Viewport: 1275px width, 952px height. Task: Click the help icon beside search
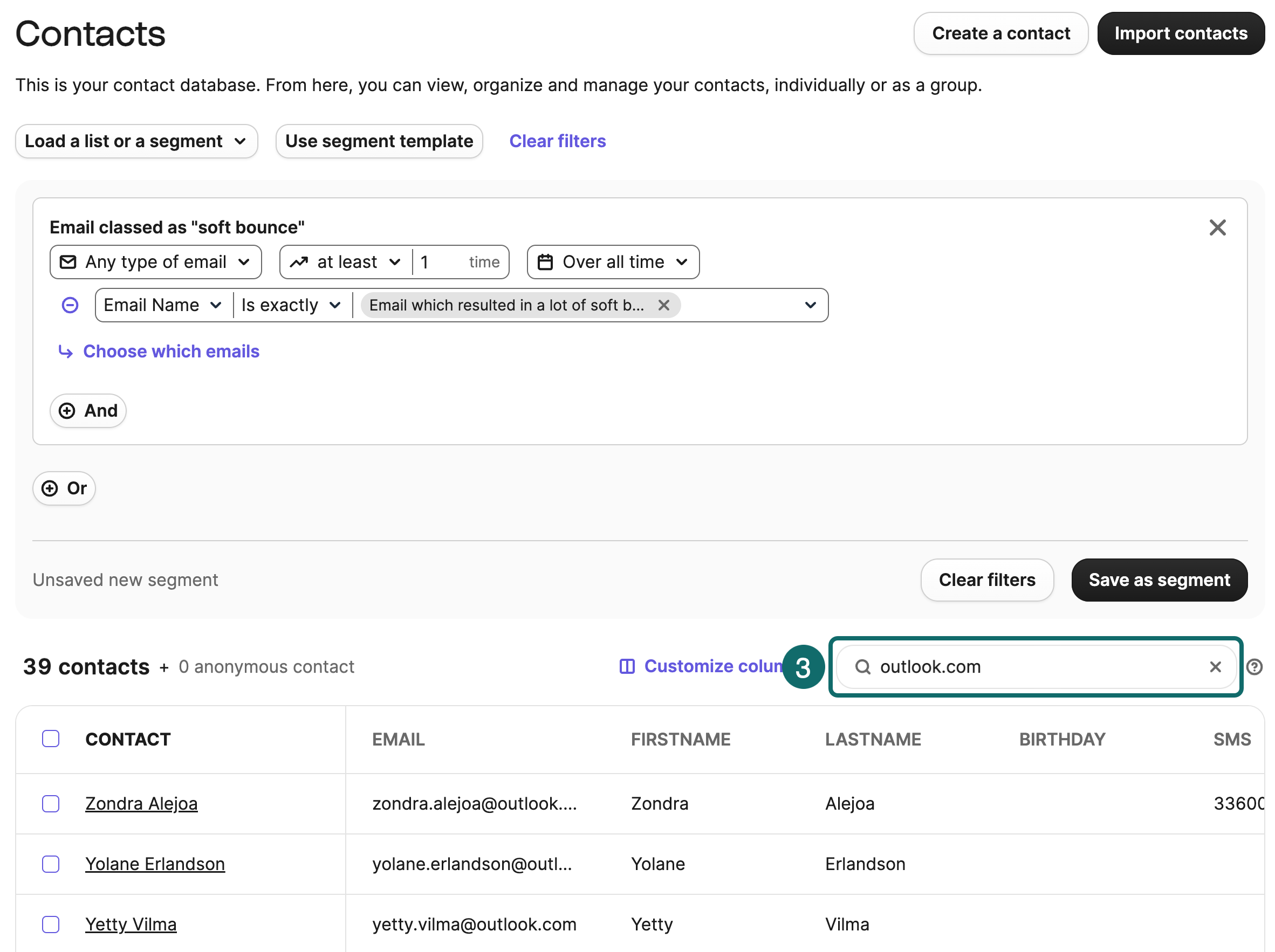tap(1253, 667)
